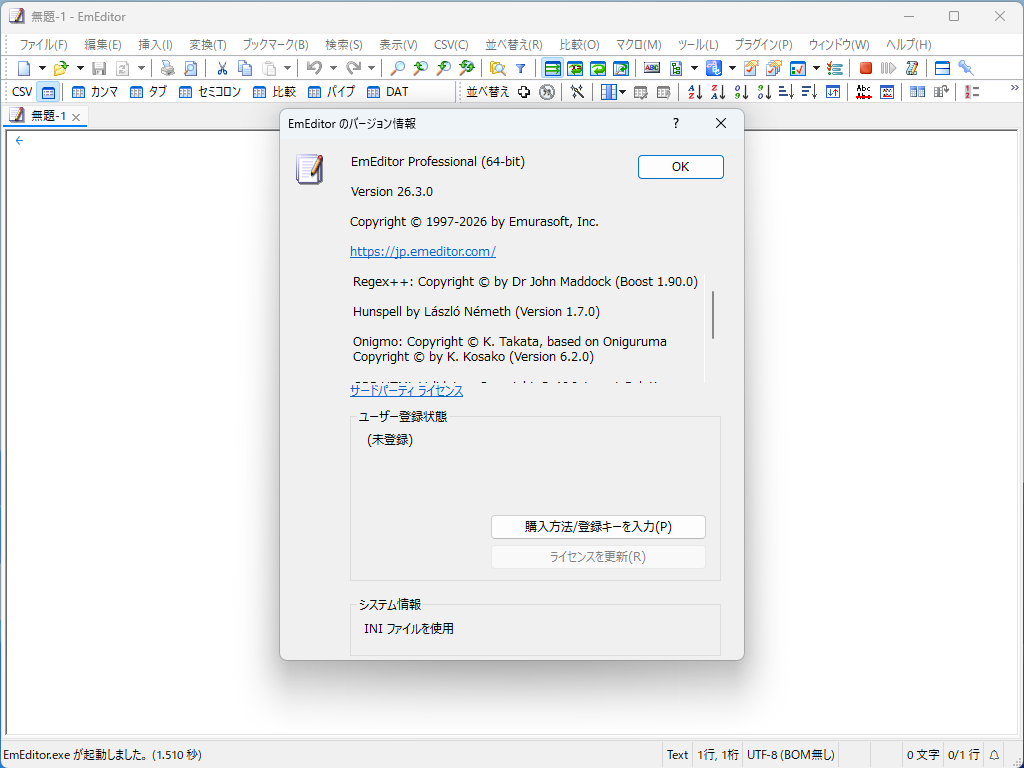Image resolution: width=1024 pixels, height=768 pixels.
Task: Click the 0 文字 character count in status bar
Action: 923,755
